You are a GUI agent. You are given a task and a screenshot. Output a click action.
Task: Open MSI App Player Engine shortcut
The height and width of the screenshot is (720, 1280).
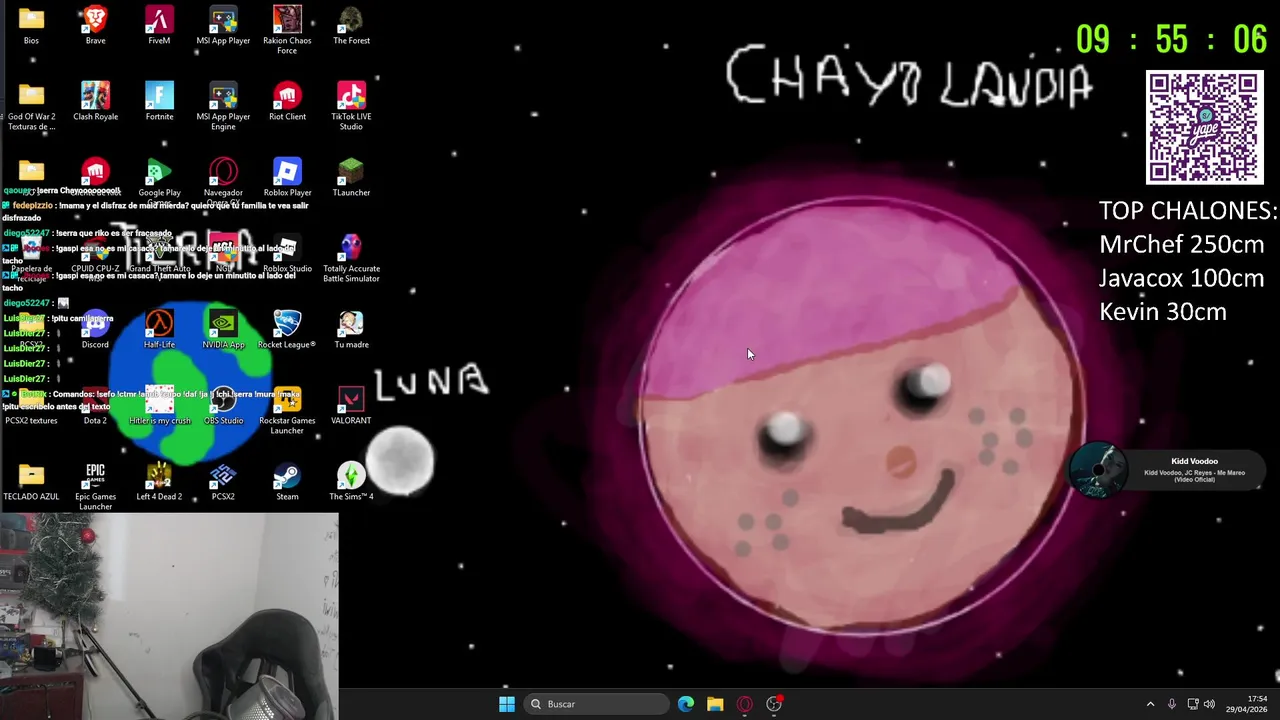click(x=223, y=106)
